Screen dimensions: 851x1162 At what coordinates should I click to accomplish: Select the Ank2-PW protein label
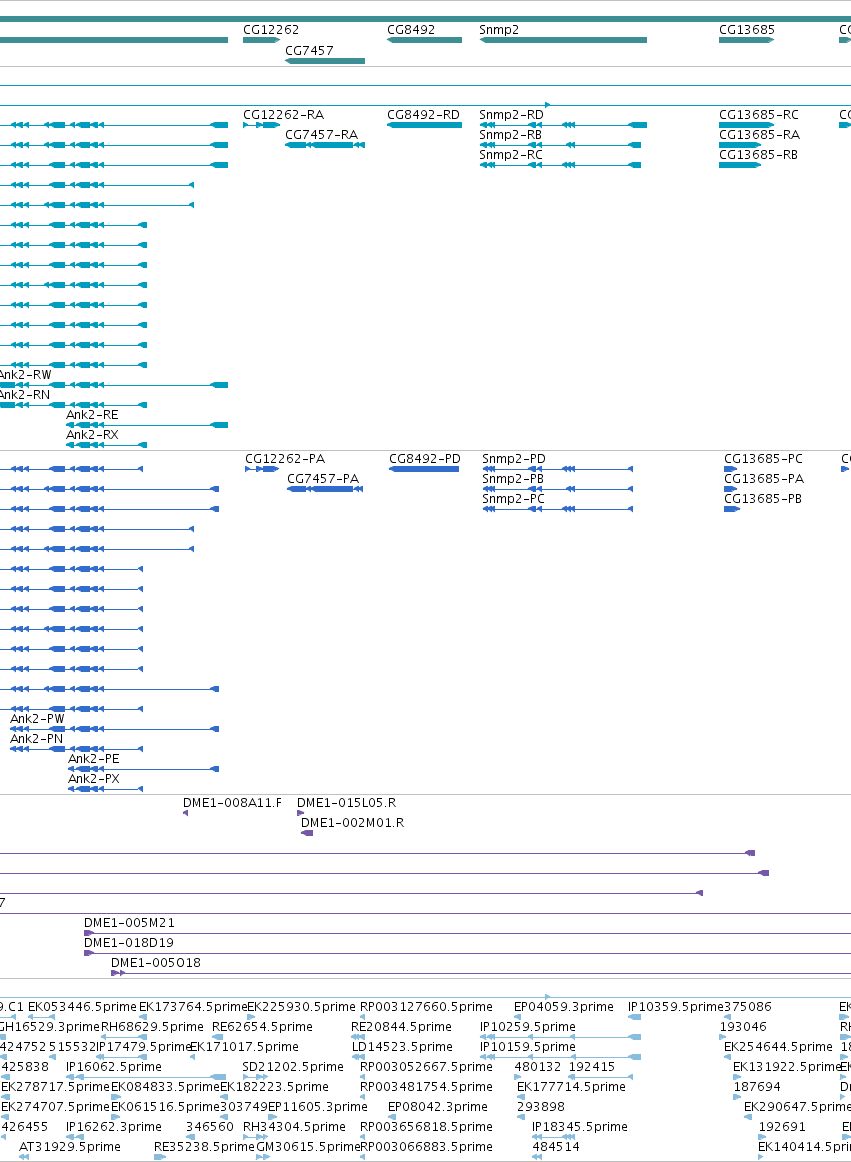point(37,720)
